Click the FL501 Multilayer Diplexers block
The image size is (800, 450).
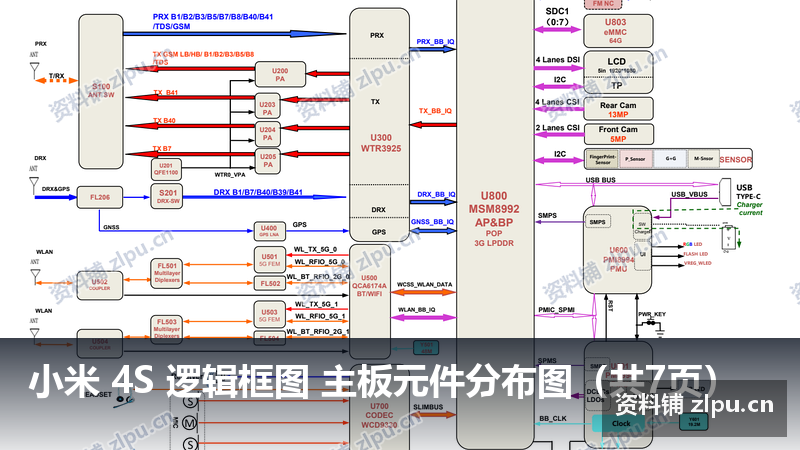(x=167, y=273)
